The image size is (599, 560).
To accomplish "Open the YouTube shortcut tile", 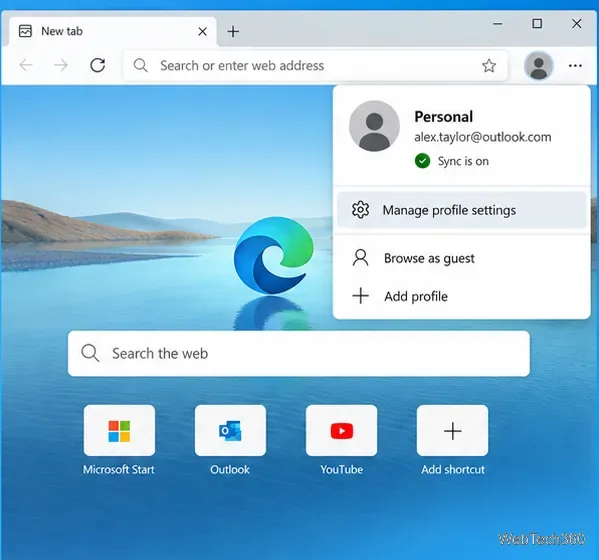I will click(342, 431).
